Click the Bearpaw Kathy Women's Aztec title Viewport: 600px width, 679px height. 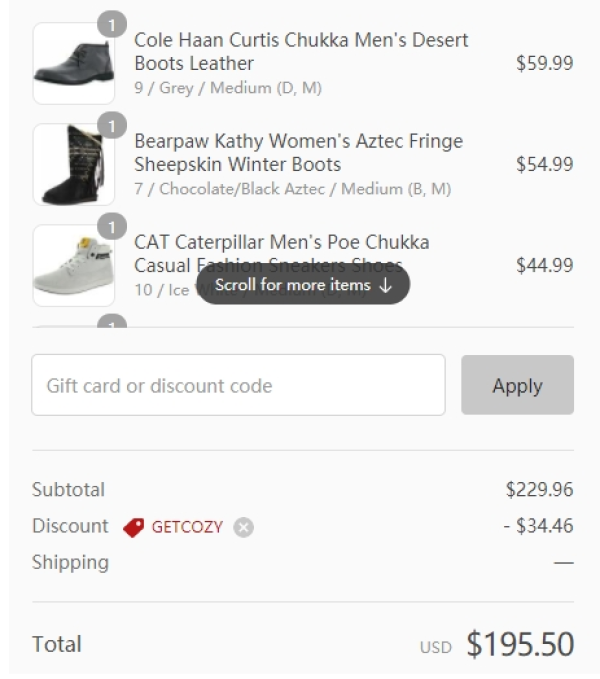(299, 152)
